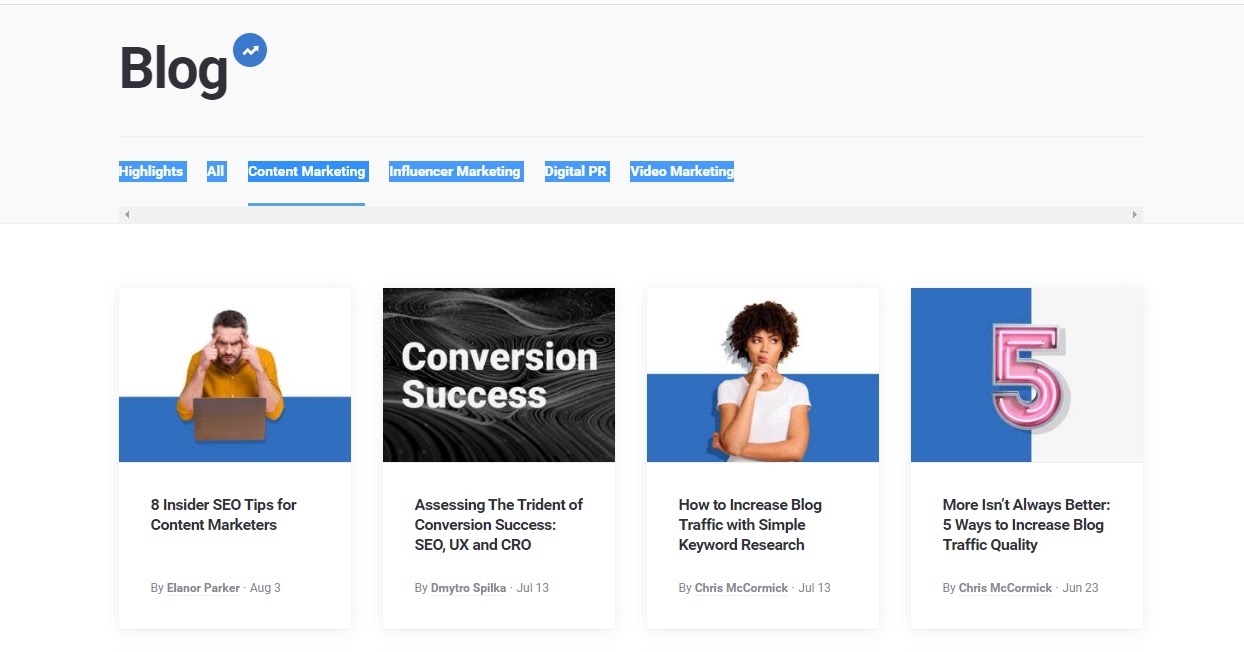The image size is (1244, 652).
Task: Select the Content Marketing tab
Action: [x=307, y=171]
